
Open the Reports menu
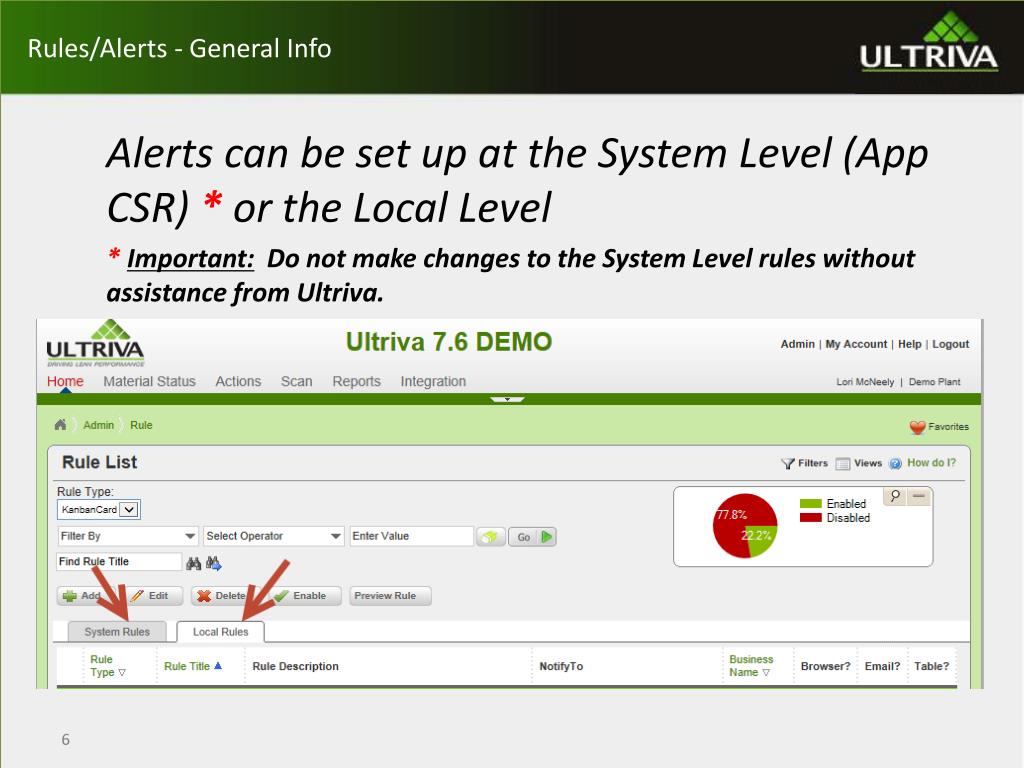[357, 381]
